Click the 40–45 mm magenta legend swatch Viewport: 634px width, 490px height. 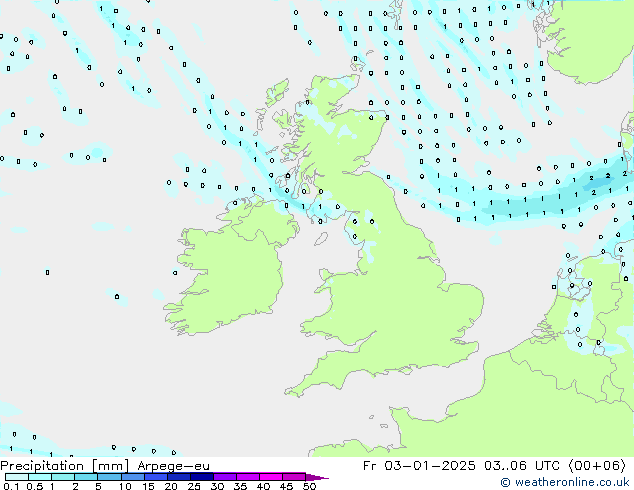pyautogui.click(x=271, y=477)
